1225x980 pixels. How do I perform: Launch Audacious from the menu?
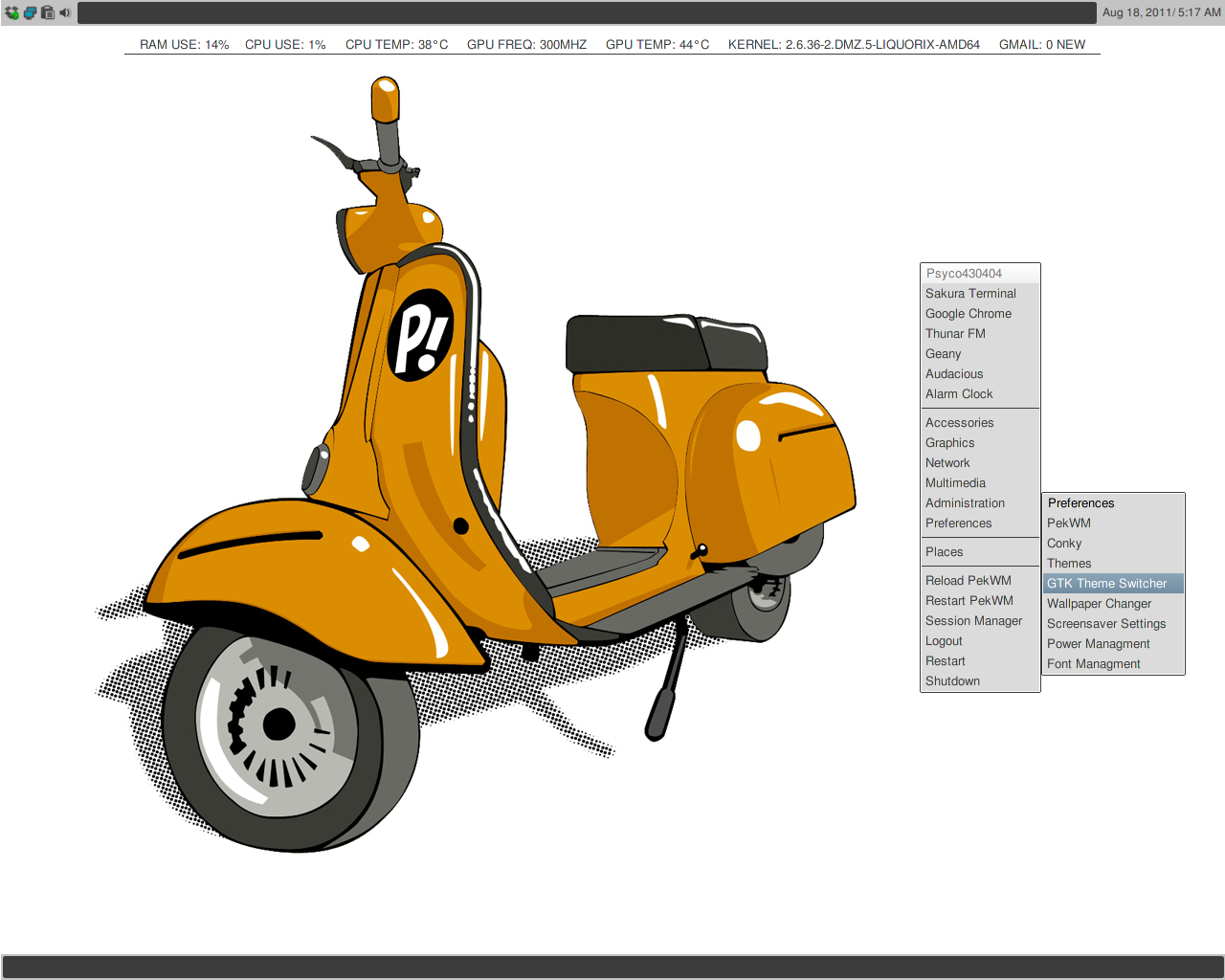[x=980, y=374]
